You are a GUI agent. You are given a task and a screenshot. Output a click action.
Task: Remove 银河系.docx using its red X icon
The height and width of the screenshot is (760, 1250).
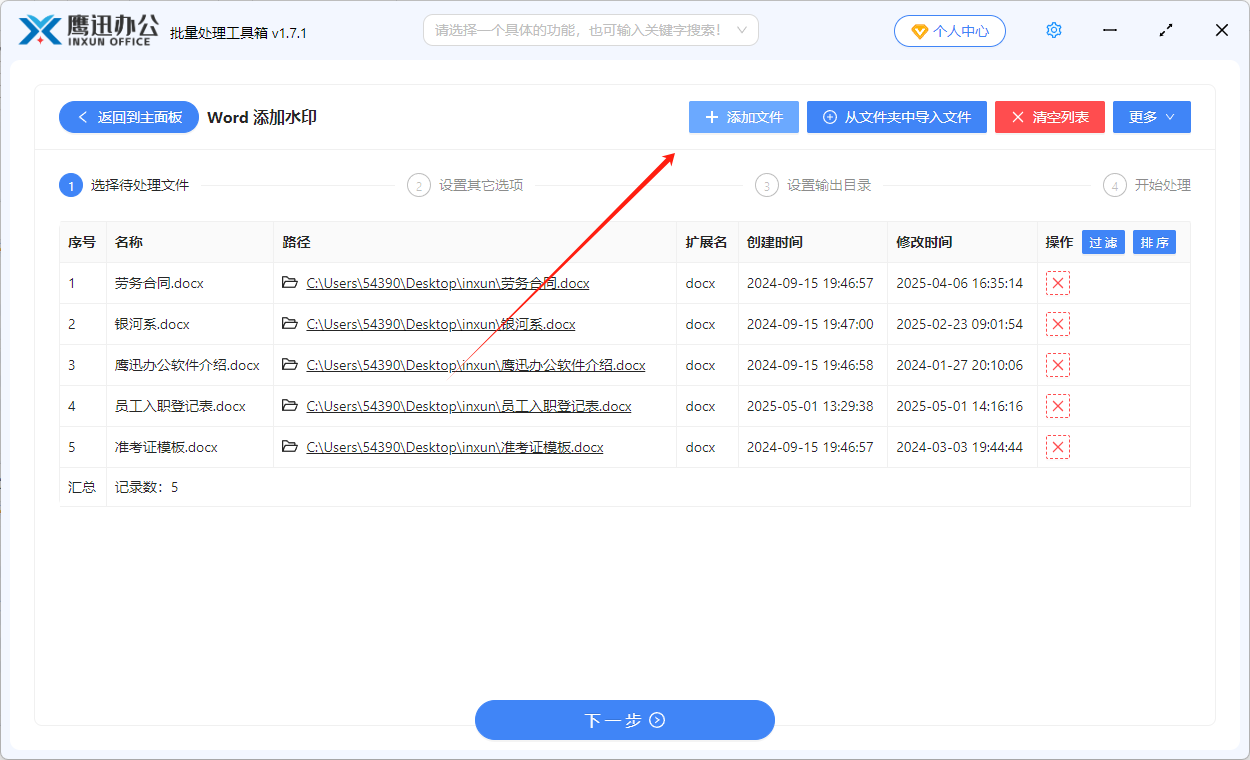(x=1058, y=324)
